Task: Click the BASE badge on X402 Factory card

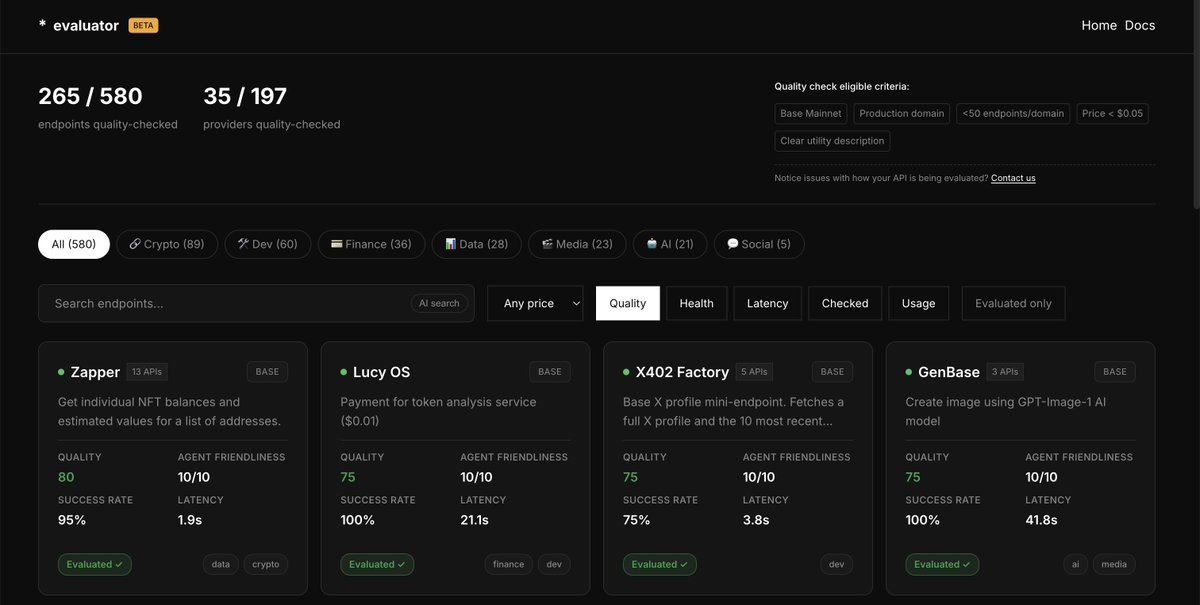Action: tap(833, 372)
